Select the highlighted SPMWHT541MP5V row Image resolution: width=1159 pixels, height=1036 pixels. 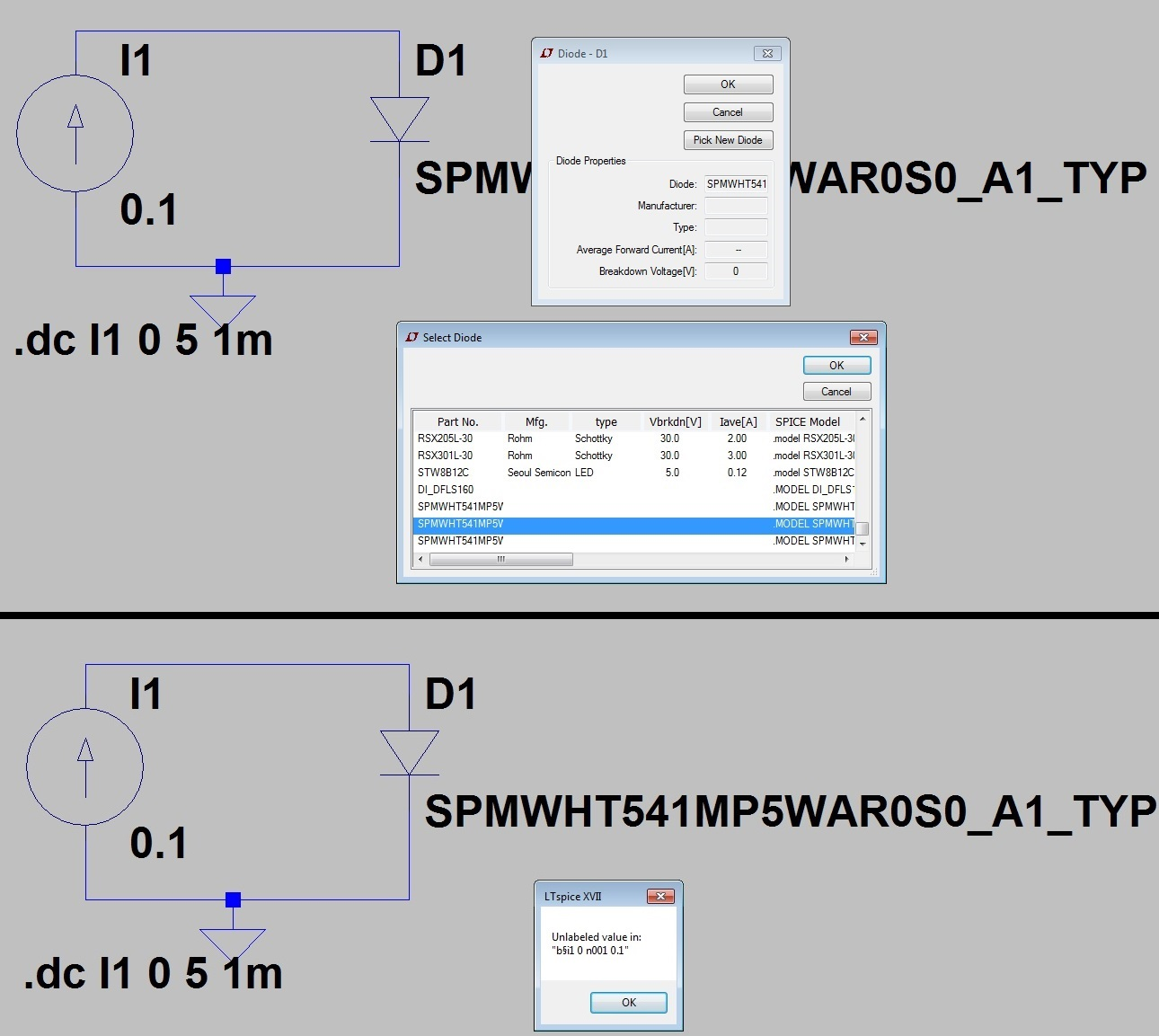pos(634,524)
